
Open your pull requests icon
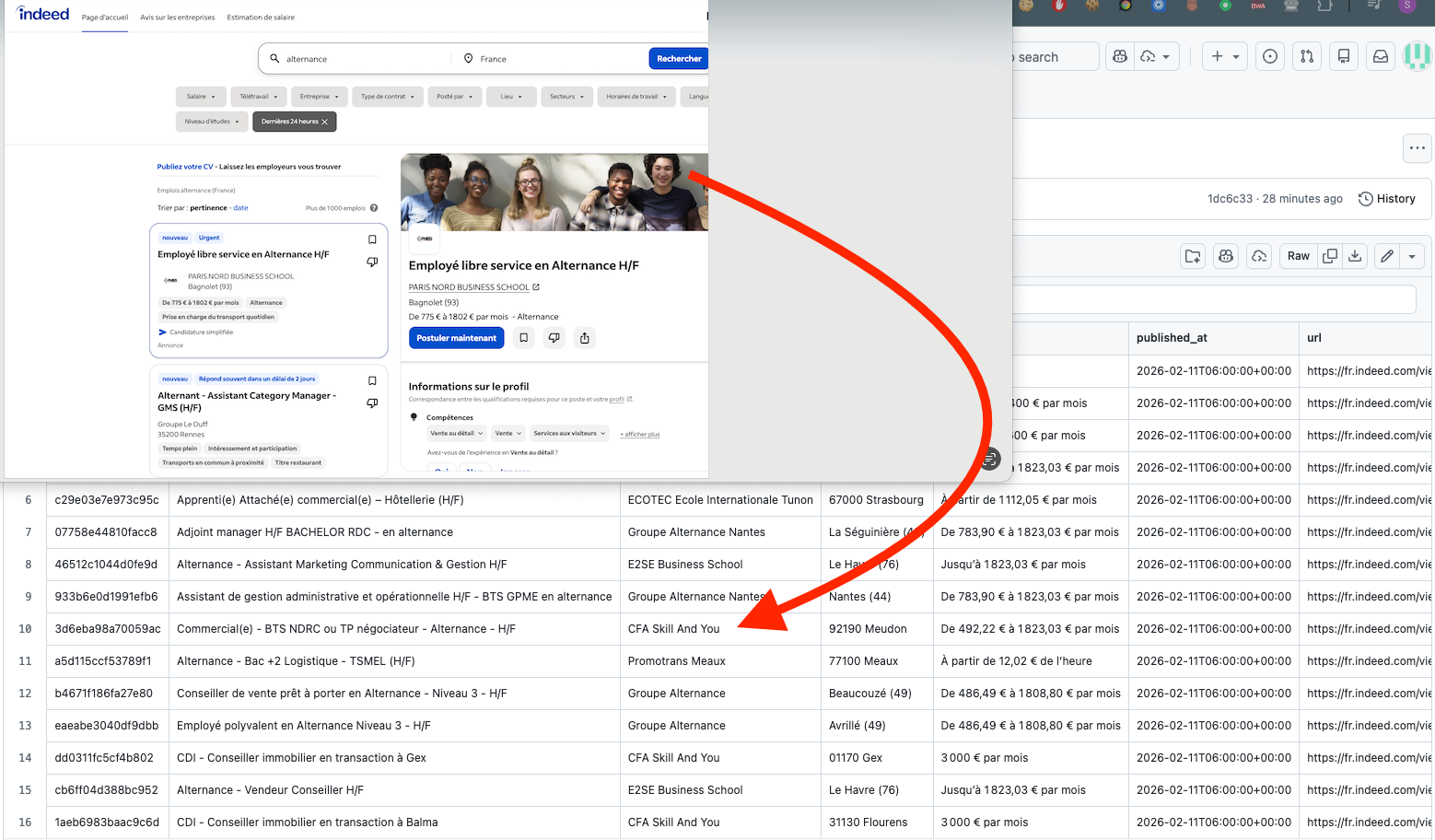point(1306,56)
